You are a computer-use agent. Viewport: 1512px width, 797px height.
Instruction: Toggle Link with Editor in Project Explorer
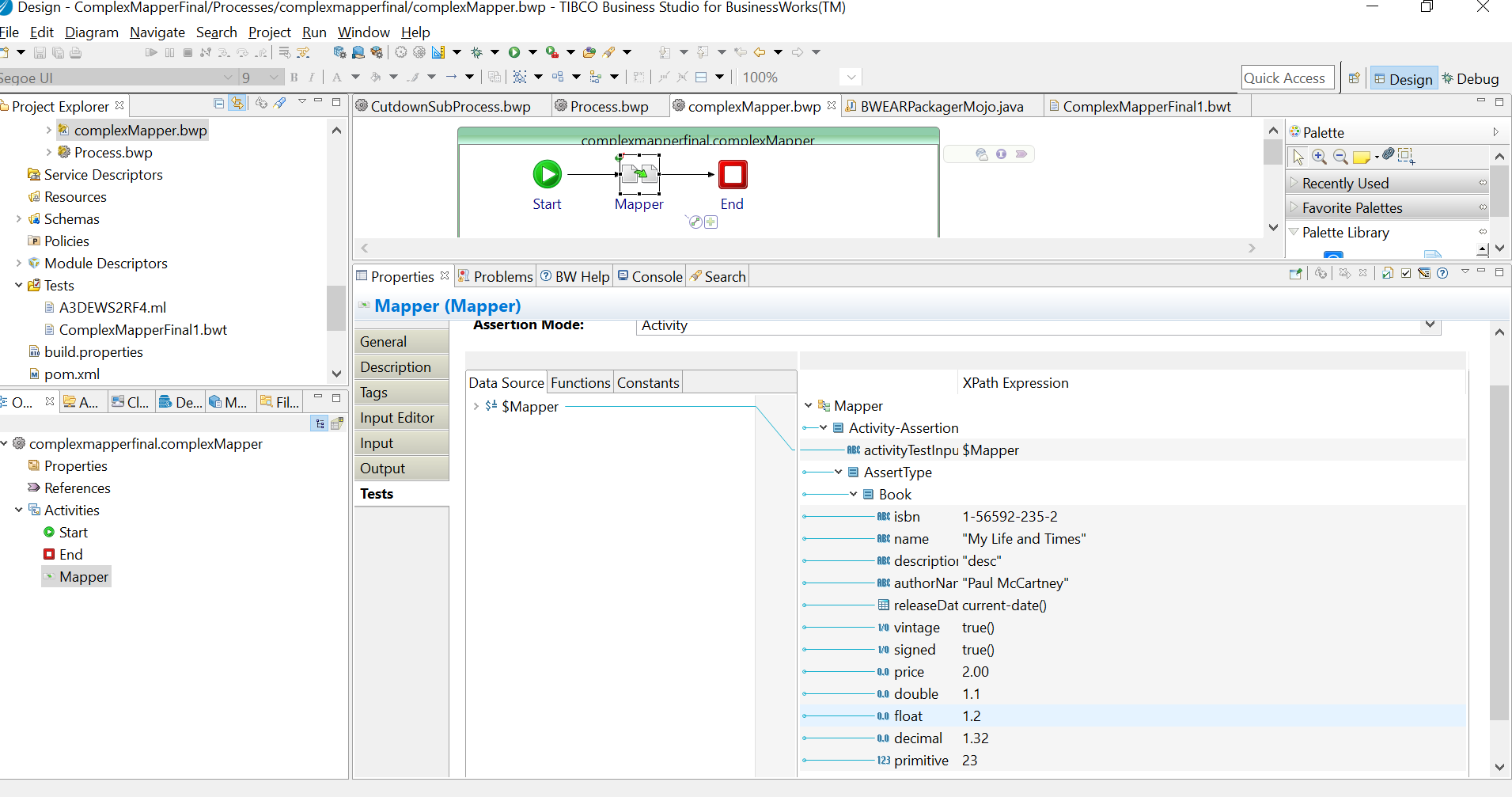point(237,104)
